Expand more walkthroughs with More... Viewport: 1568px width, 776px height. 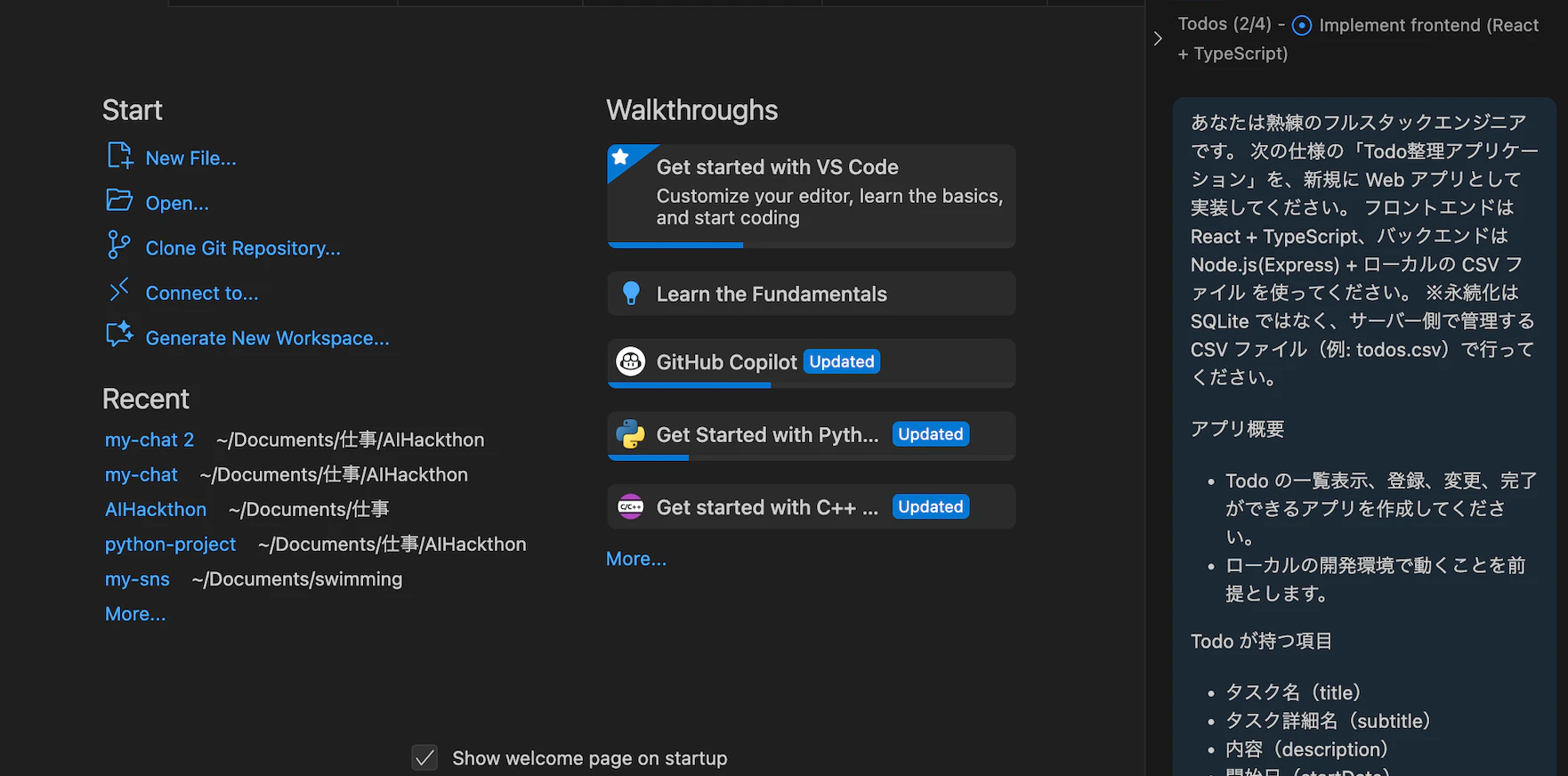[636, 559]
